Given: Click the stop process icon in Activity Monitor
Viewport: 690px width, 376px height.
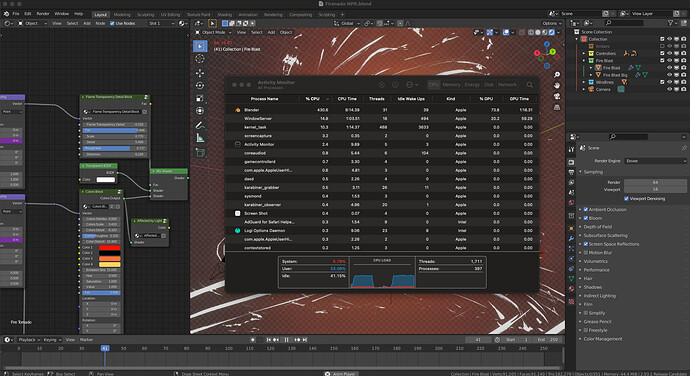Looking at the screenshot, I should pos(382,85).
